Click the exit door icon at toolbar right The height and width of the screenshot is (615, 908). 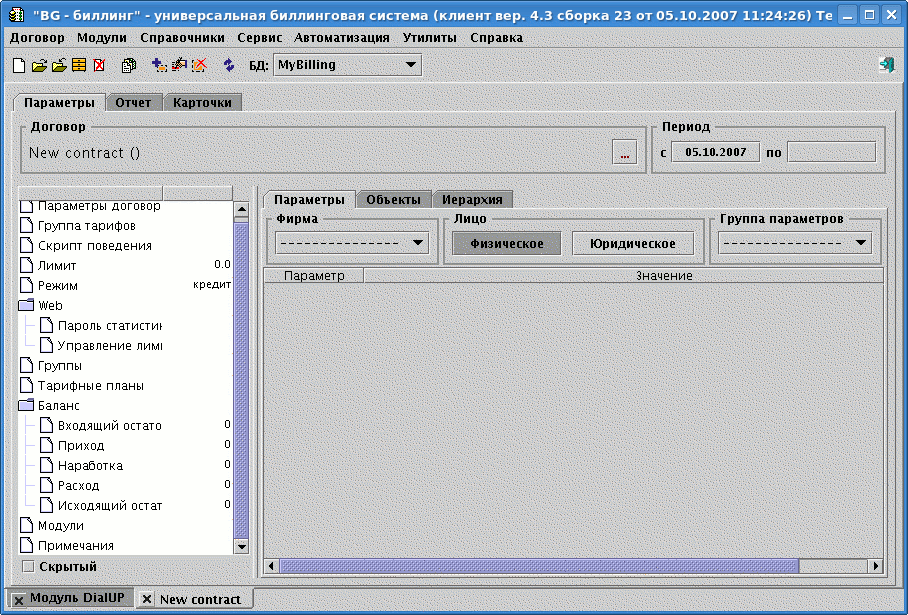pos(886,65)
